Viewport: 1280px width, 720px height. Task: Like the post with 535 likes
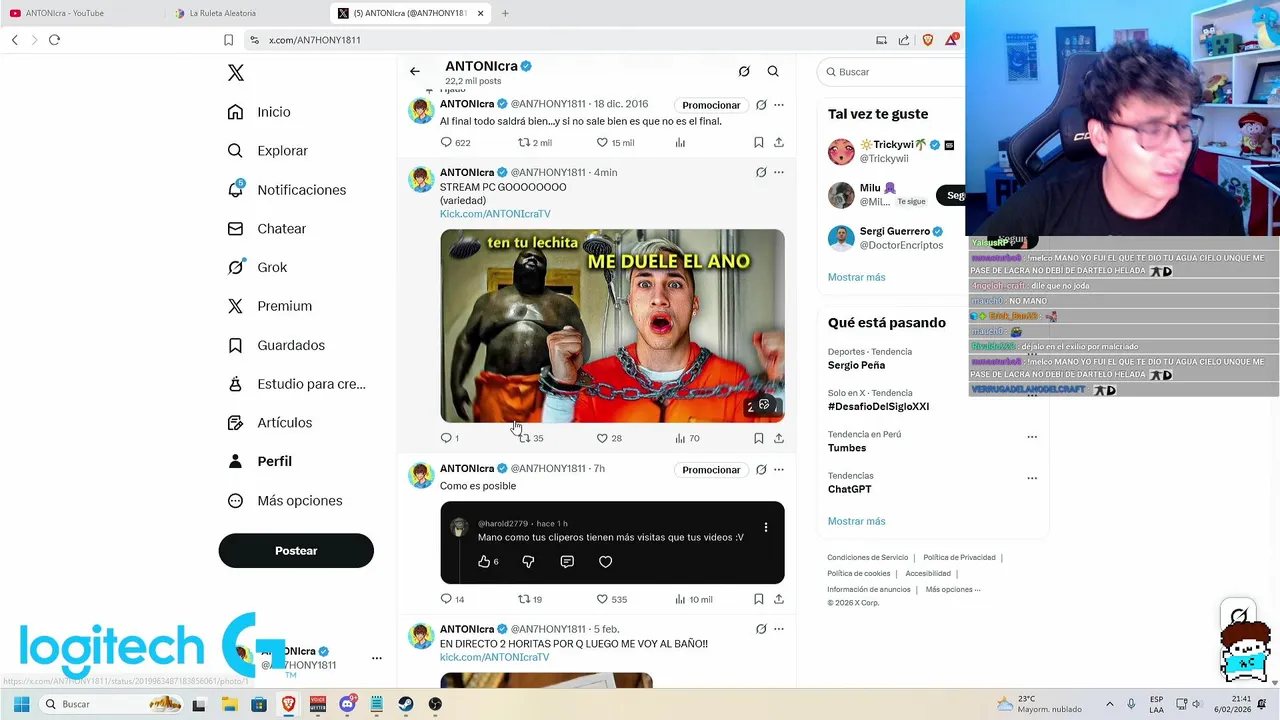(612, 600)
